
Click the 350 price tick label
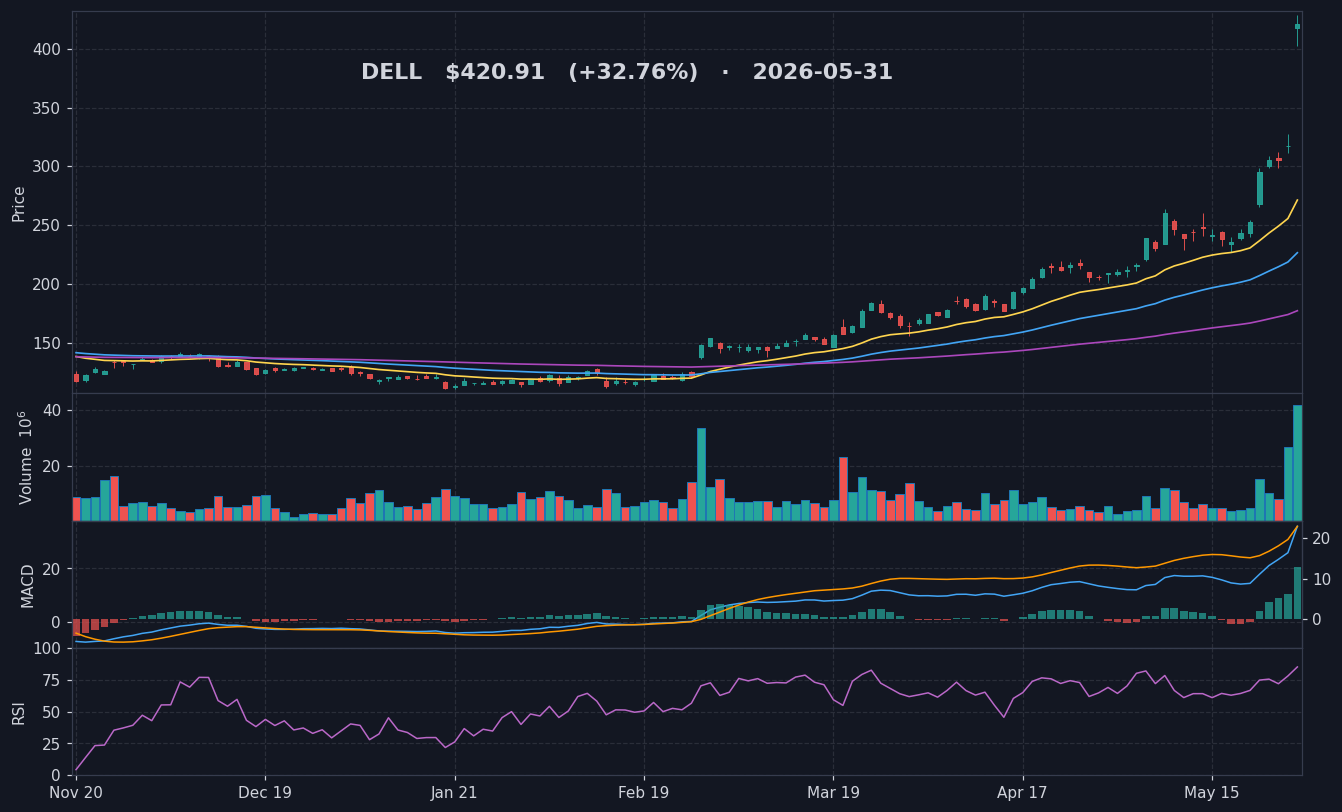(47, 108)
